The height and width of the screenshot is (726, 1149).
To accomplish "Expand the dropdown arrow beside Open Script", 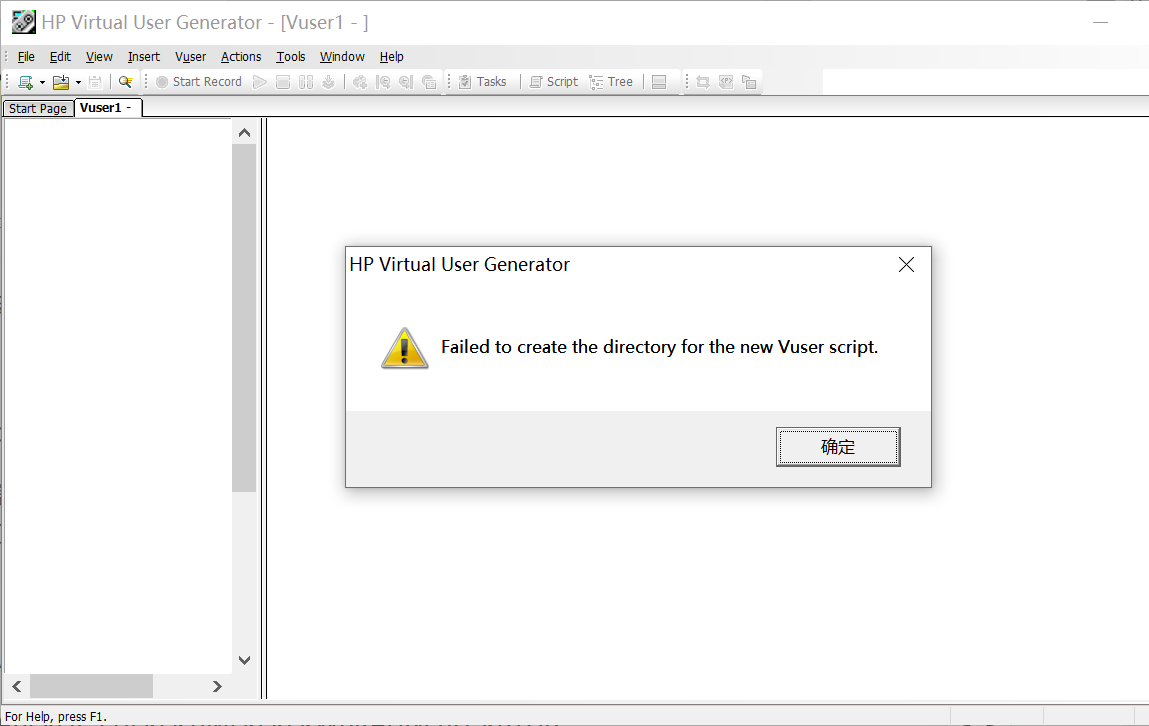I will (78, 82).
